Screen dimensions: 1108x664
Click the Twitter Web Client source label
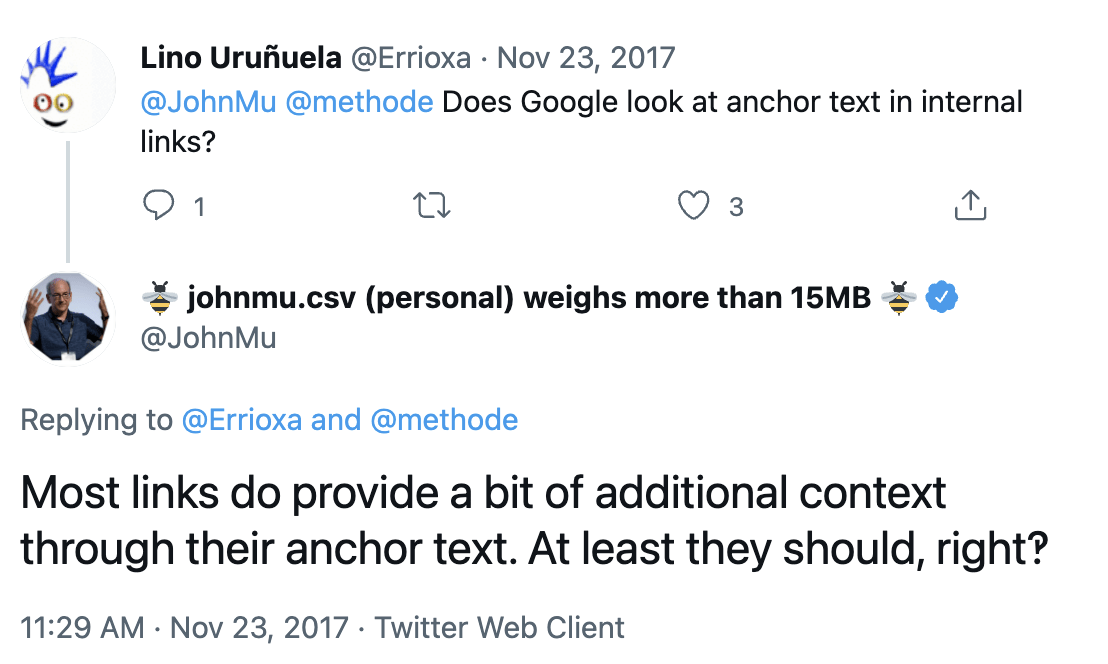pos(497,628)
